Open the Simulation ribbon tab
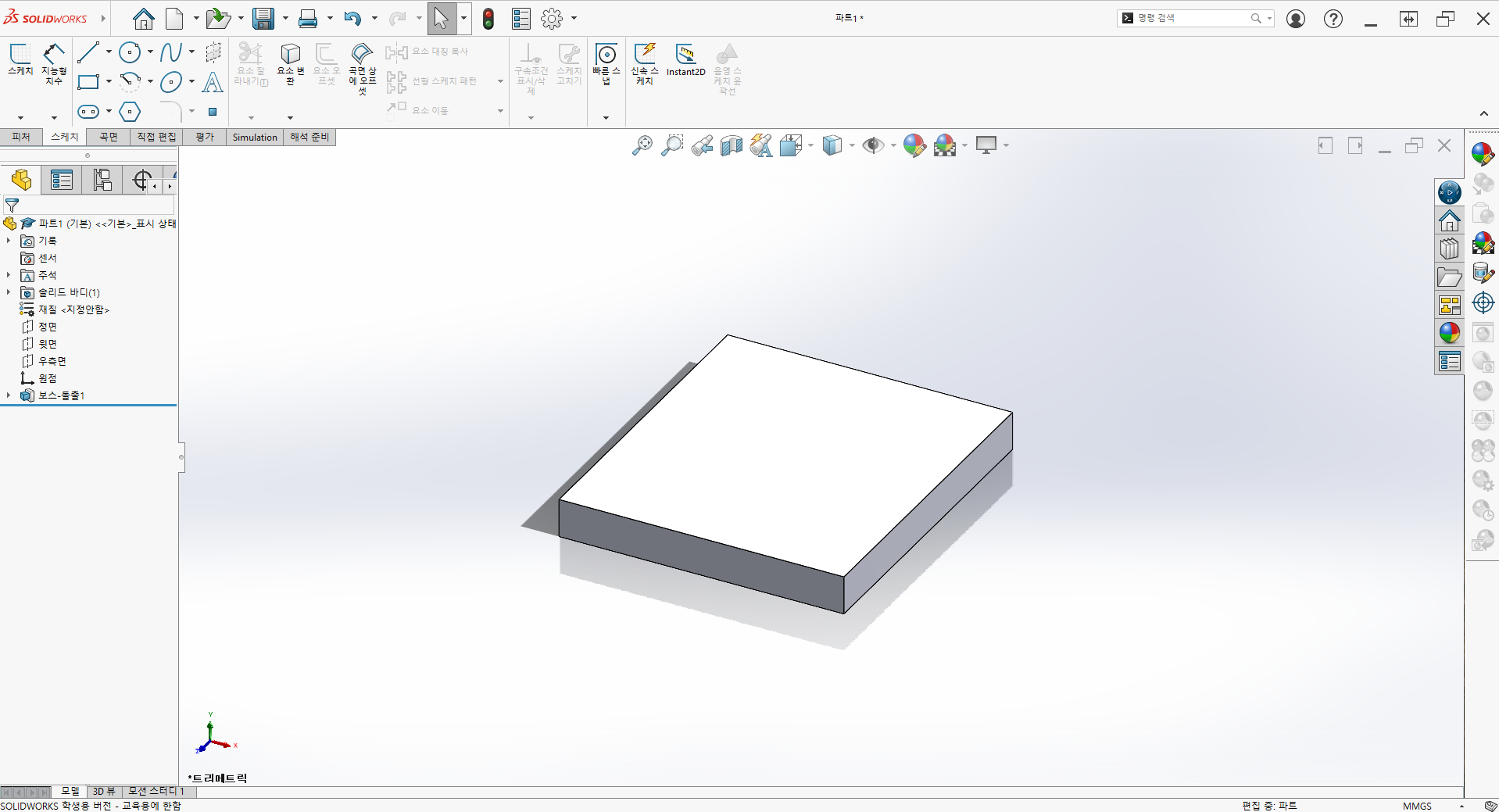The width and height of the screenshot is (1499, 812). [x=255, y=137]
